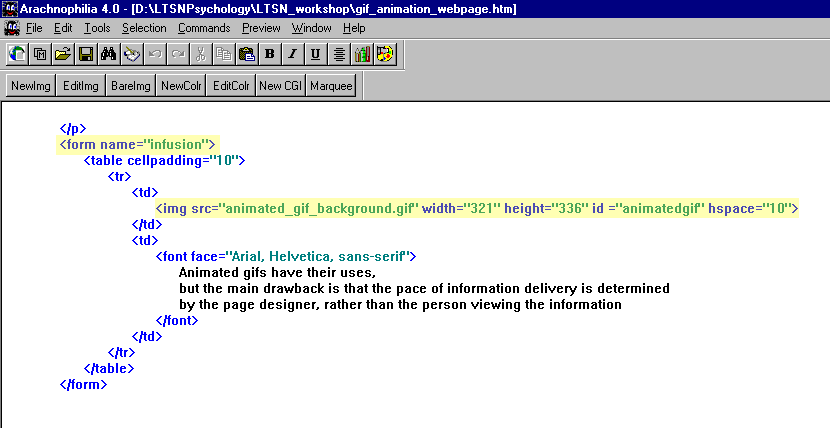Click the center align text icon
The height and width of the screenshot is (428, 830).
click(x=338, y=54)
